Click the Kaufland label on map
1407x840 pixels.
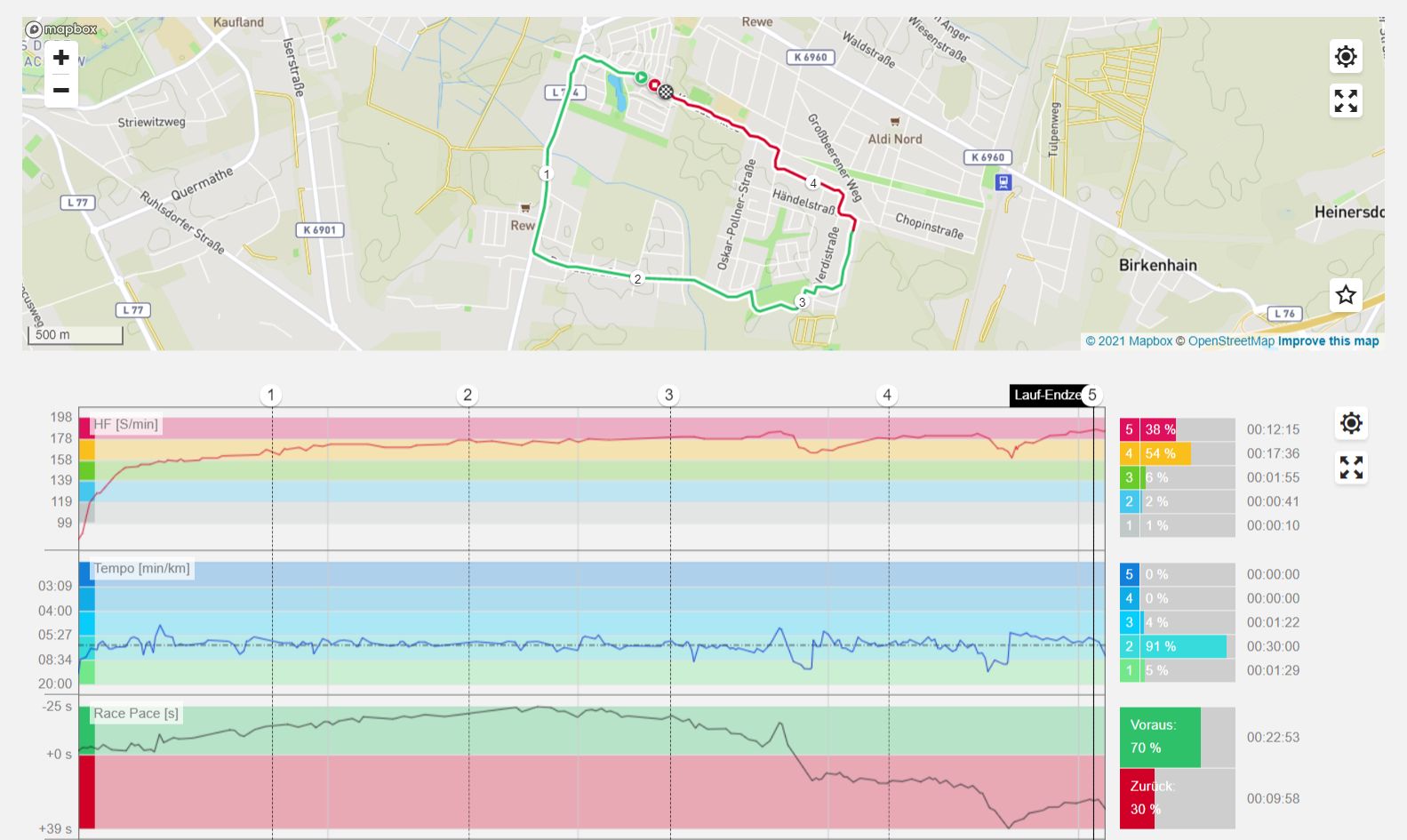click(238, 22)
